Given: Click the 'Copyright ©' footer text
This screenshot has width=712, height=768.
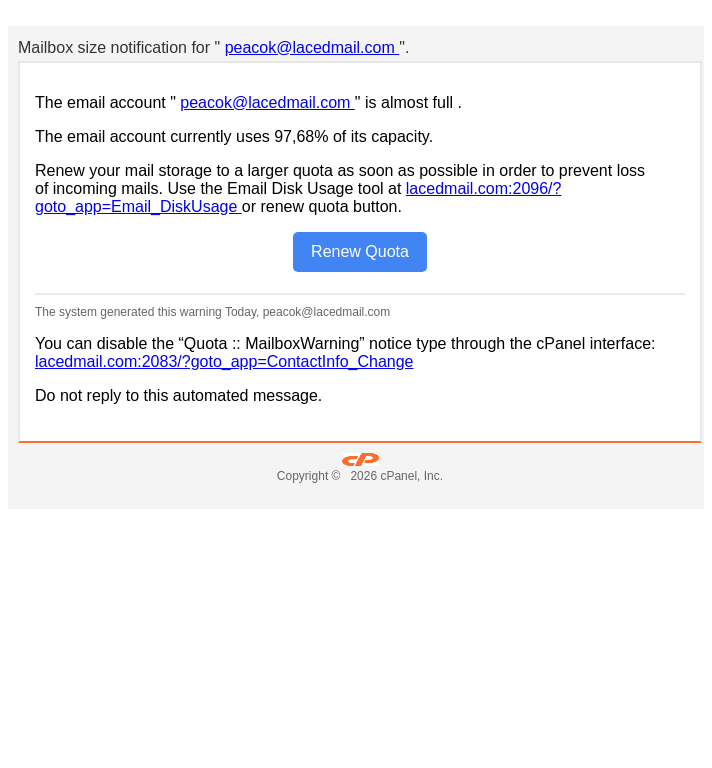Looking at the screenshot, I should tap(309, 476).
